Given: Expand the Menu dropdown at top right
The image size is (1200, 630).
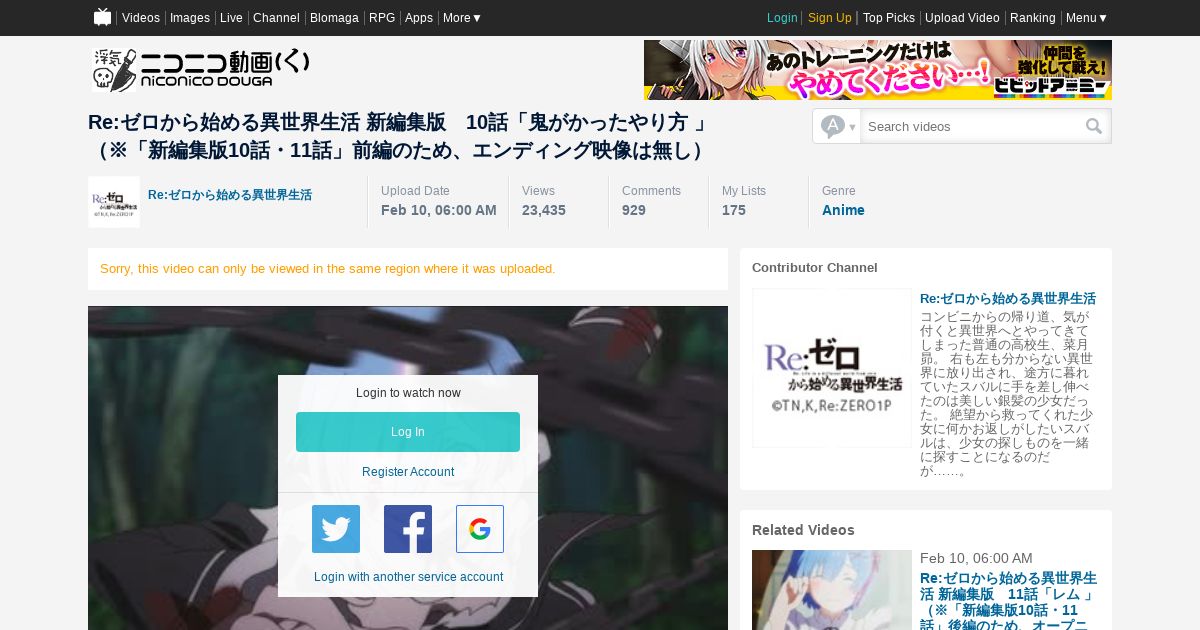Looking at the screenshot, I should pyautogui.click(x=1087, y=18).
